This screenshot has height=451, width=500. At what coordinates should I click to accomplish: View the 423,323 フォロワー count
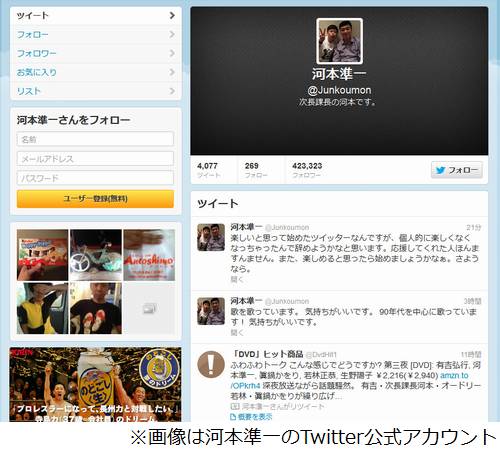click(307, 170)
